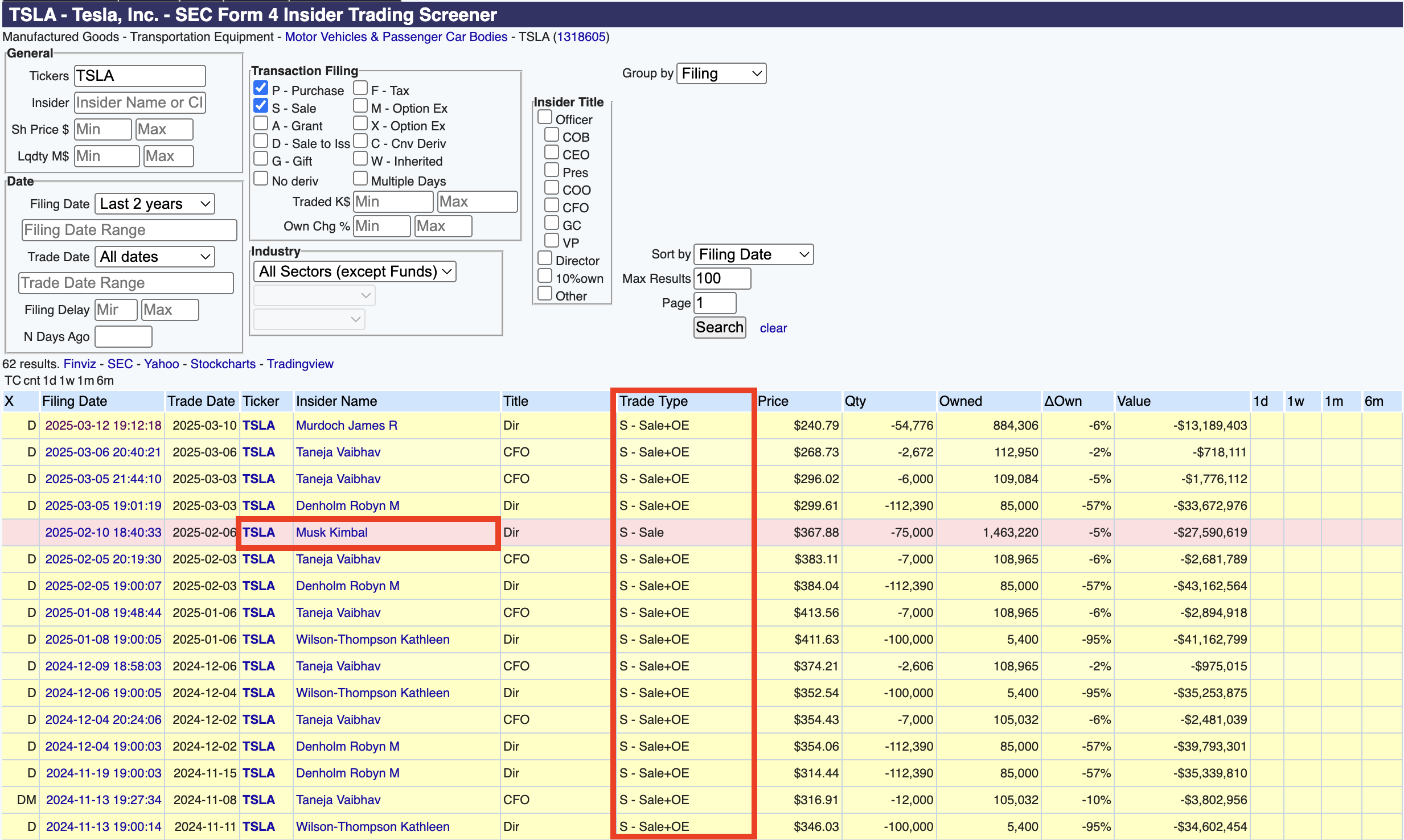Tick the Director title checkbox
The width and height of the screenshot is (1404, 840).
coord(545,259)
